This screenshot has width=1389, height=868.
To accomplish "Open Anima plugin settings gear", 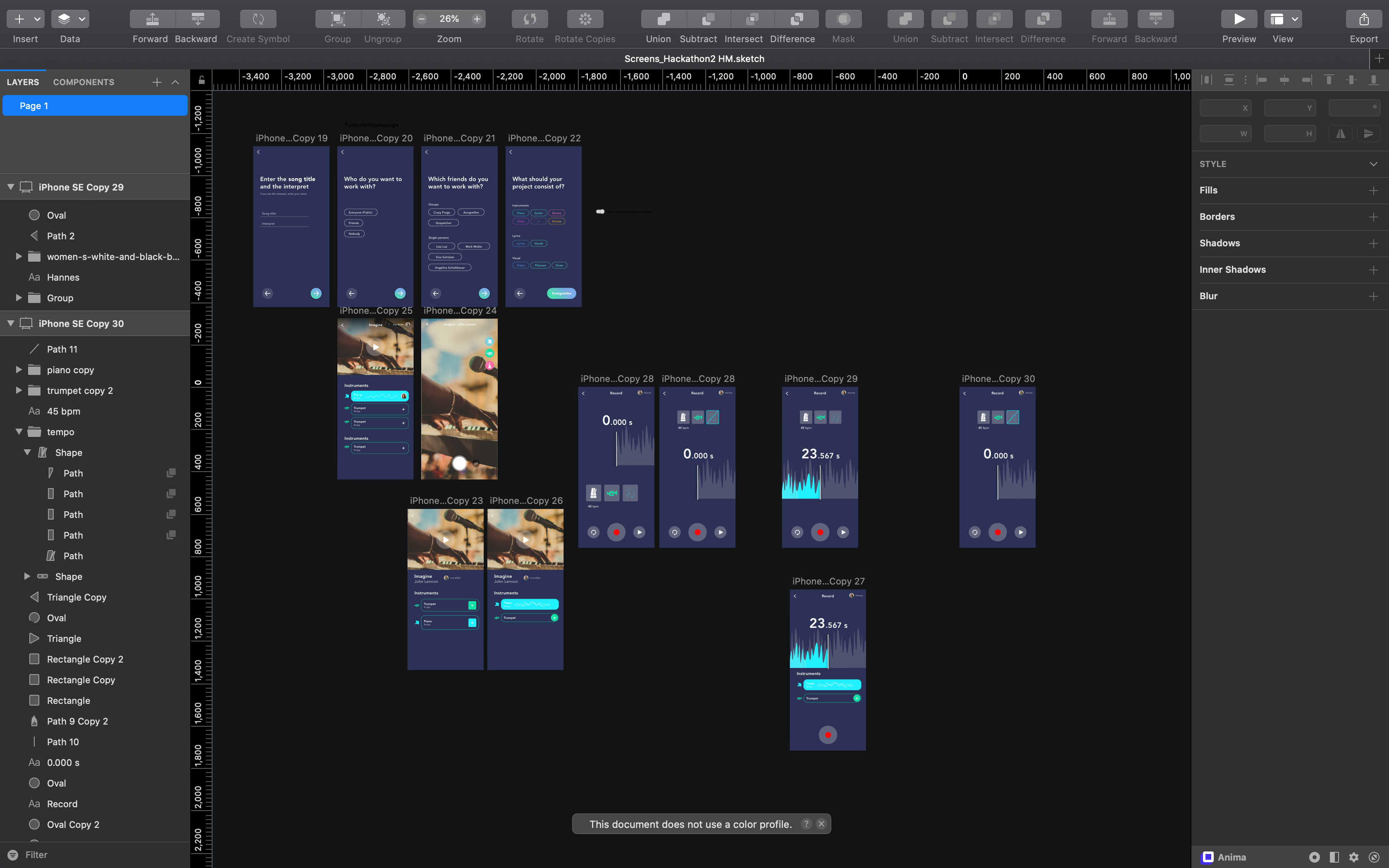I will [x=1353, y=857].
